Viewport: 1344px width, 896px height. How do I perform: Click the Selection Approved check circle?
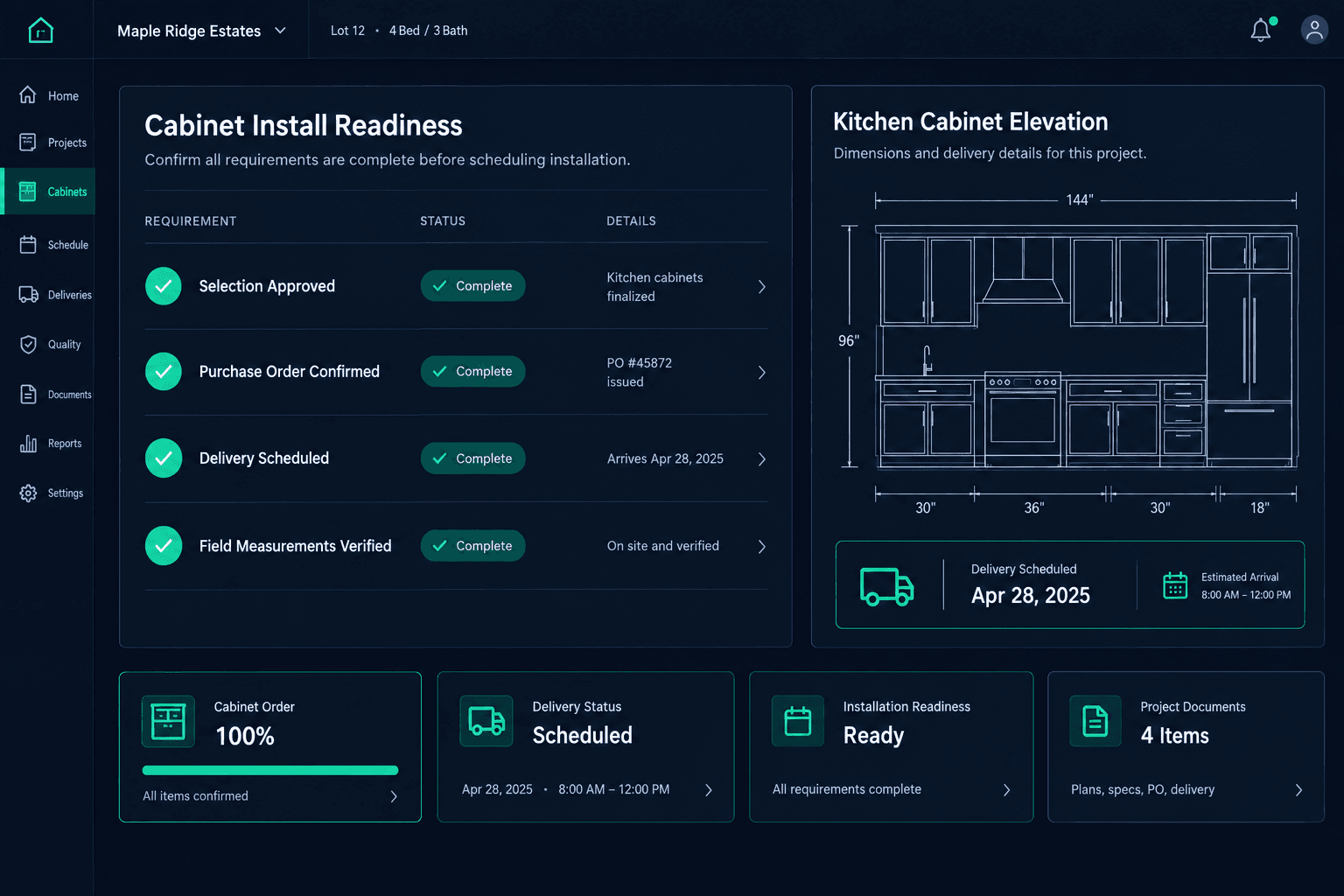[x=164, y=286]
